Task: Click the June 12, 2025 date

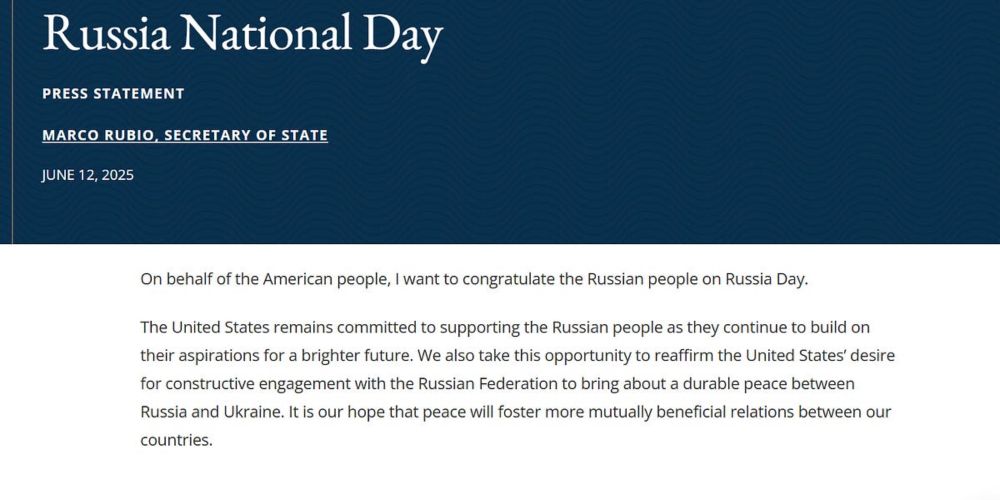Action: (x=88, y=175)
